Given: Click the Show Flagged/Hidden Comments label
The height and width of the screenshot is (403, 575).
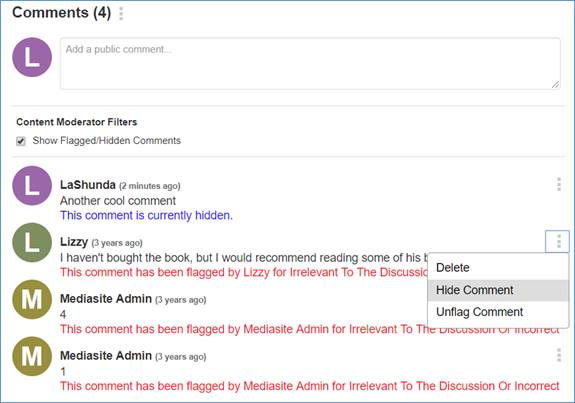Looking at the screenshot, I should [x=107, y=140].
